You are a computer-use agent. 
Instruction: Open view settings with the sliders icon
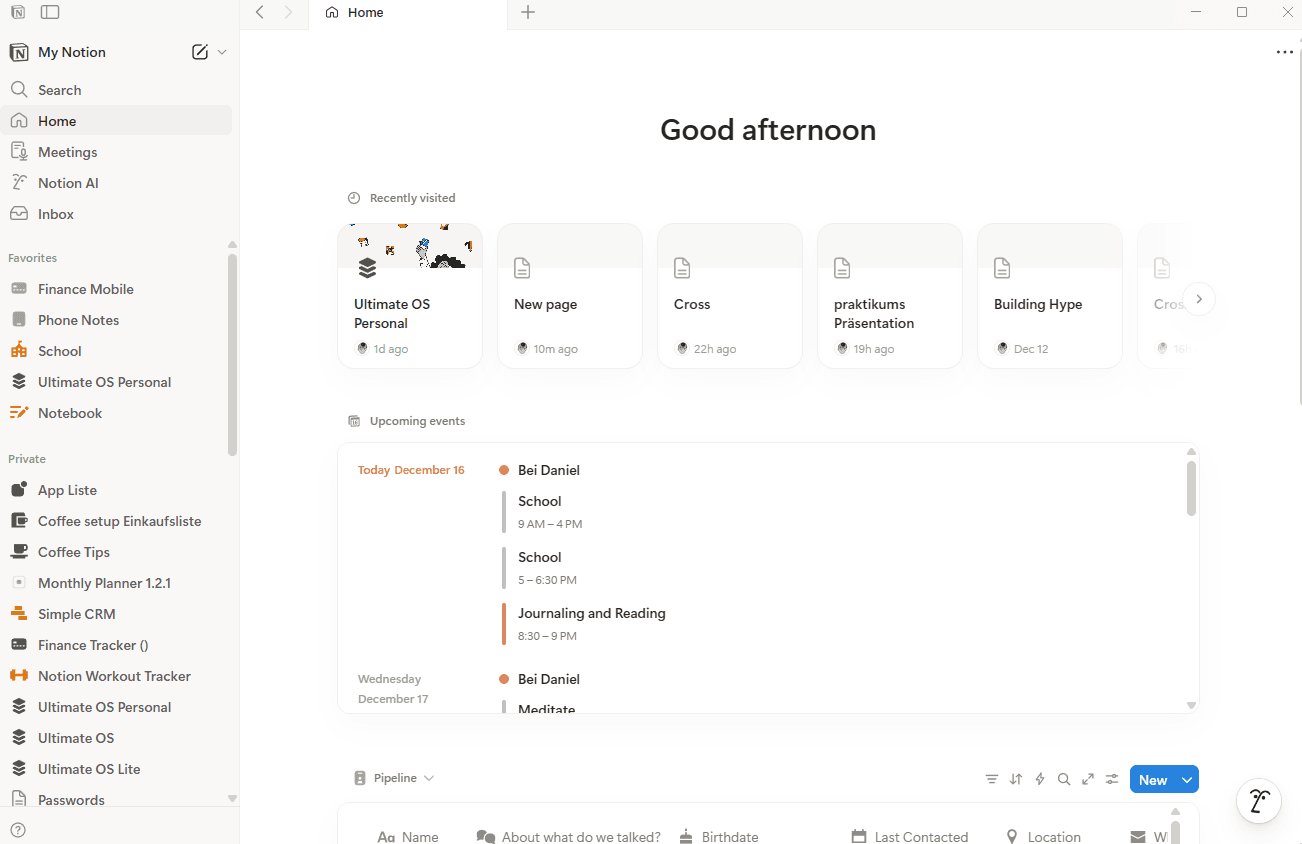pos(1111,778)
